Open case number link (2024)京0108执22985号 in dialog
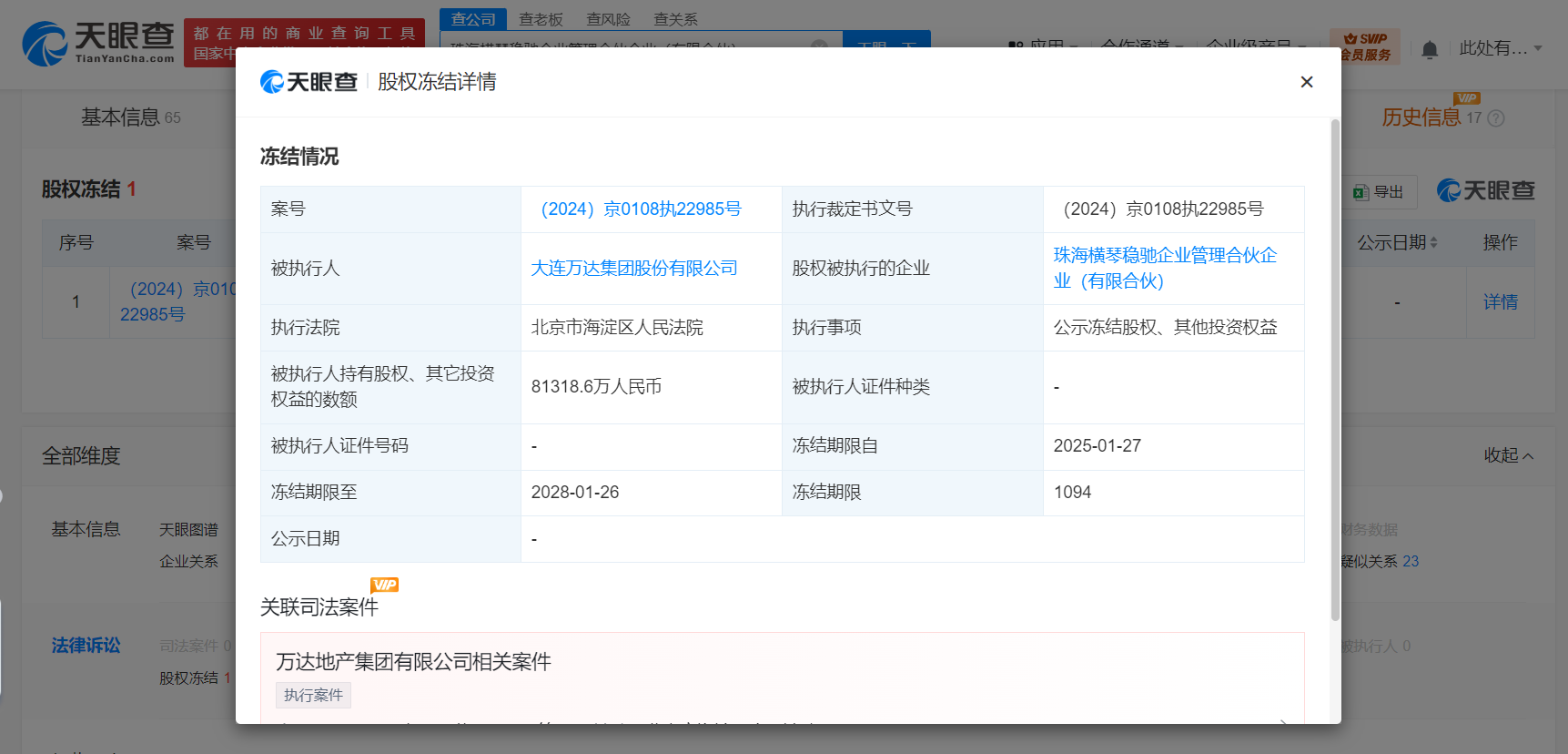This screenshot has width=1568, height=754. pos(641,209)
